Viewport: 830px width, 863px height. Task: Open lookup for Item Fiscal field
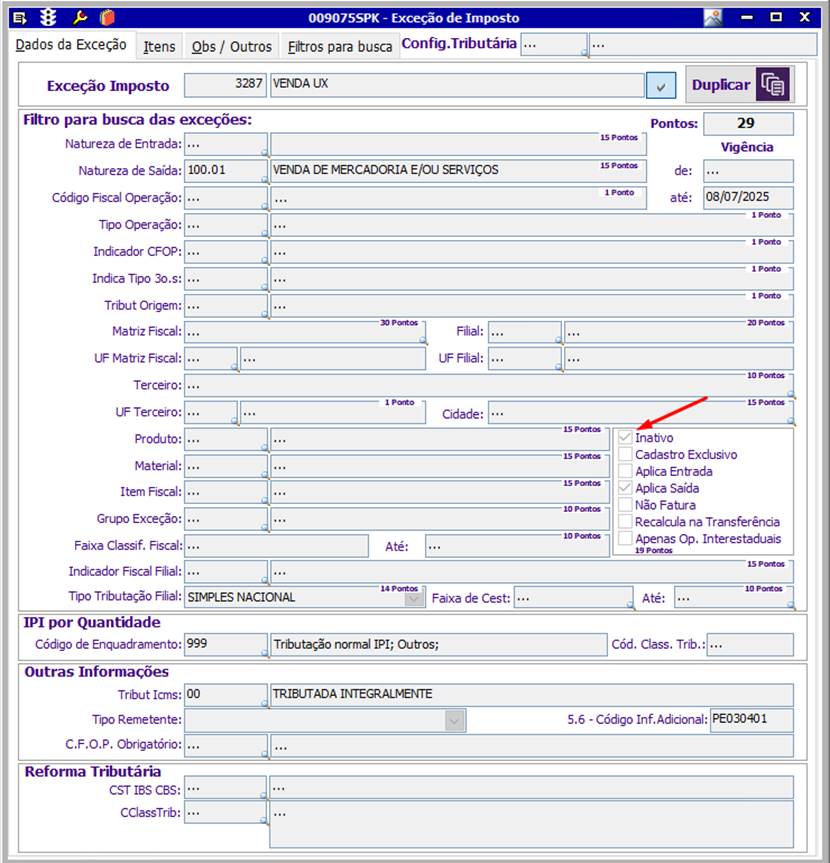click(264, 501)
